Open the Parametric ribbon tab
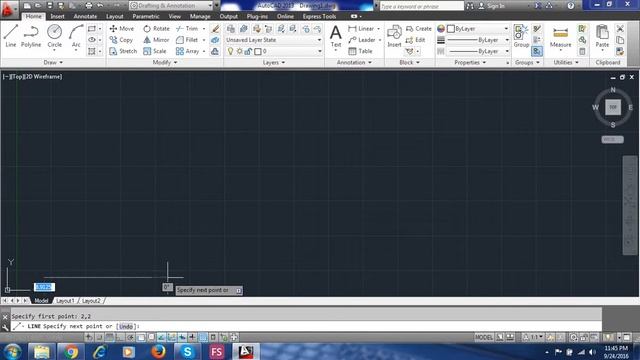The image size is (640, 360). pos(146,16)
